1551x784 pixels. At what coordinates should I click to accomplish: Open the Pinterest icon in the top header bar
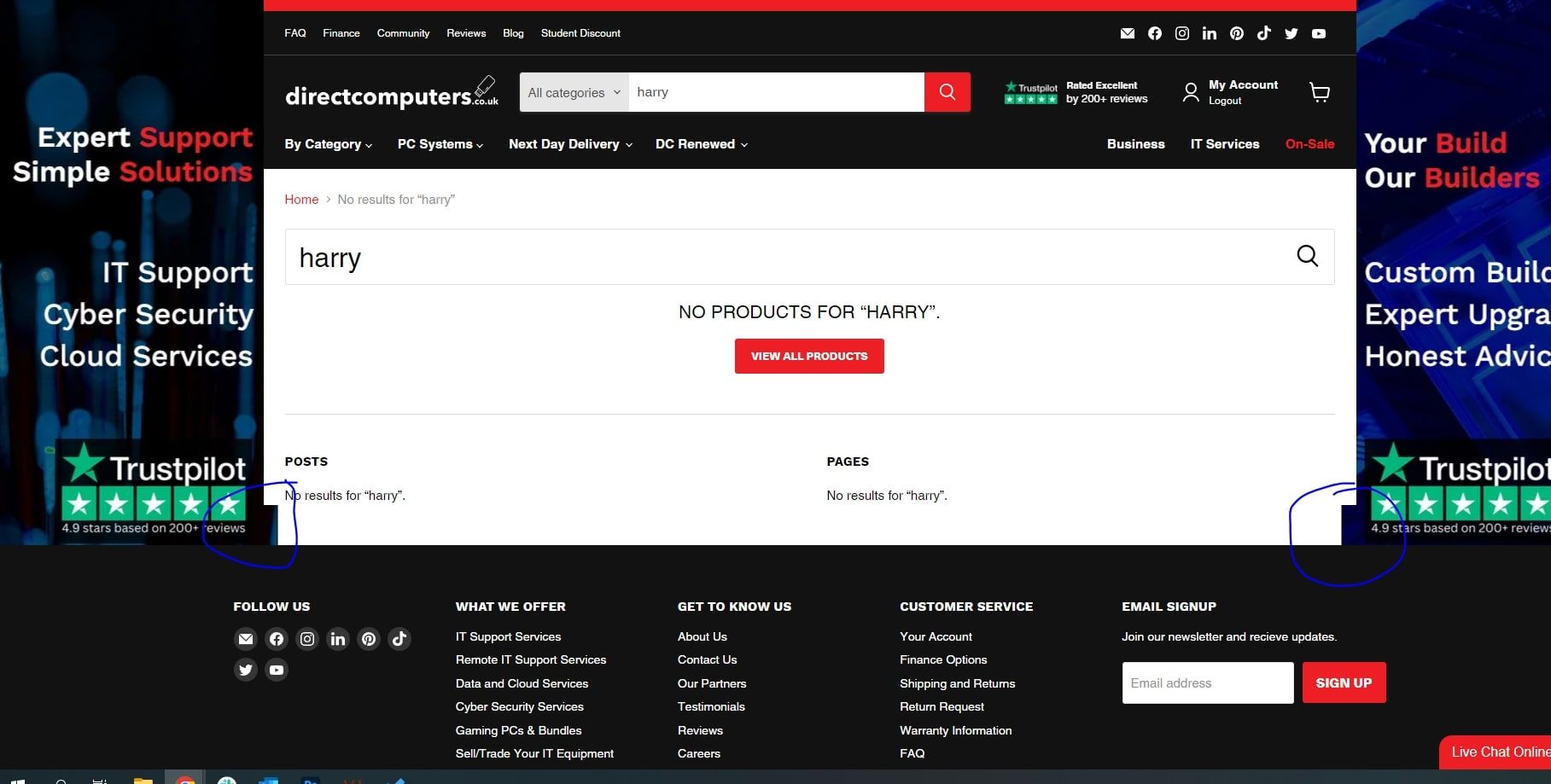click(1237, 33)
